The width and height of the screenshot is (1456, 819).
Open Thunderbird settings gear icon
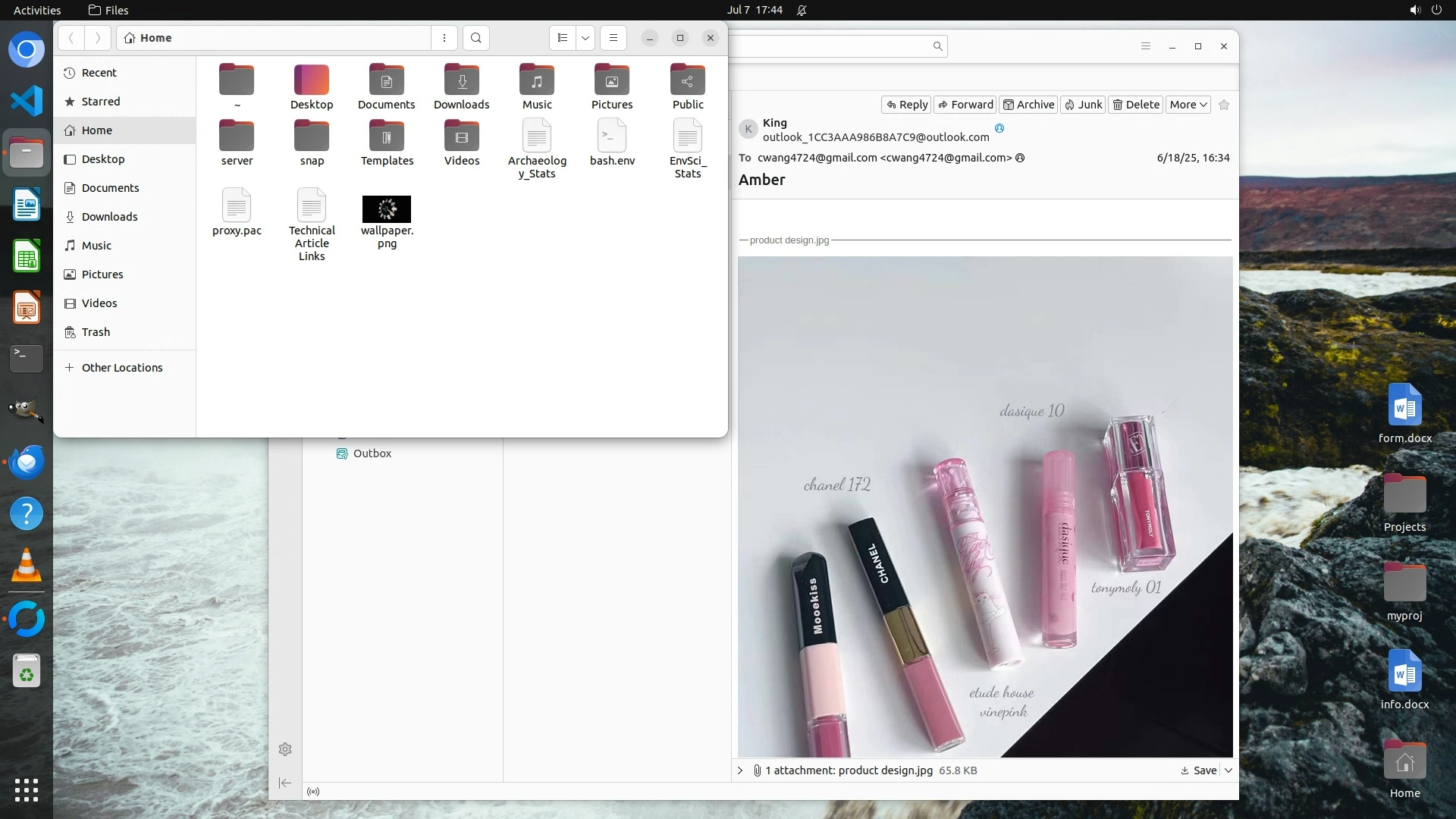(285, 749)
